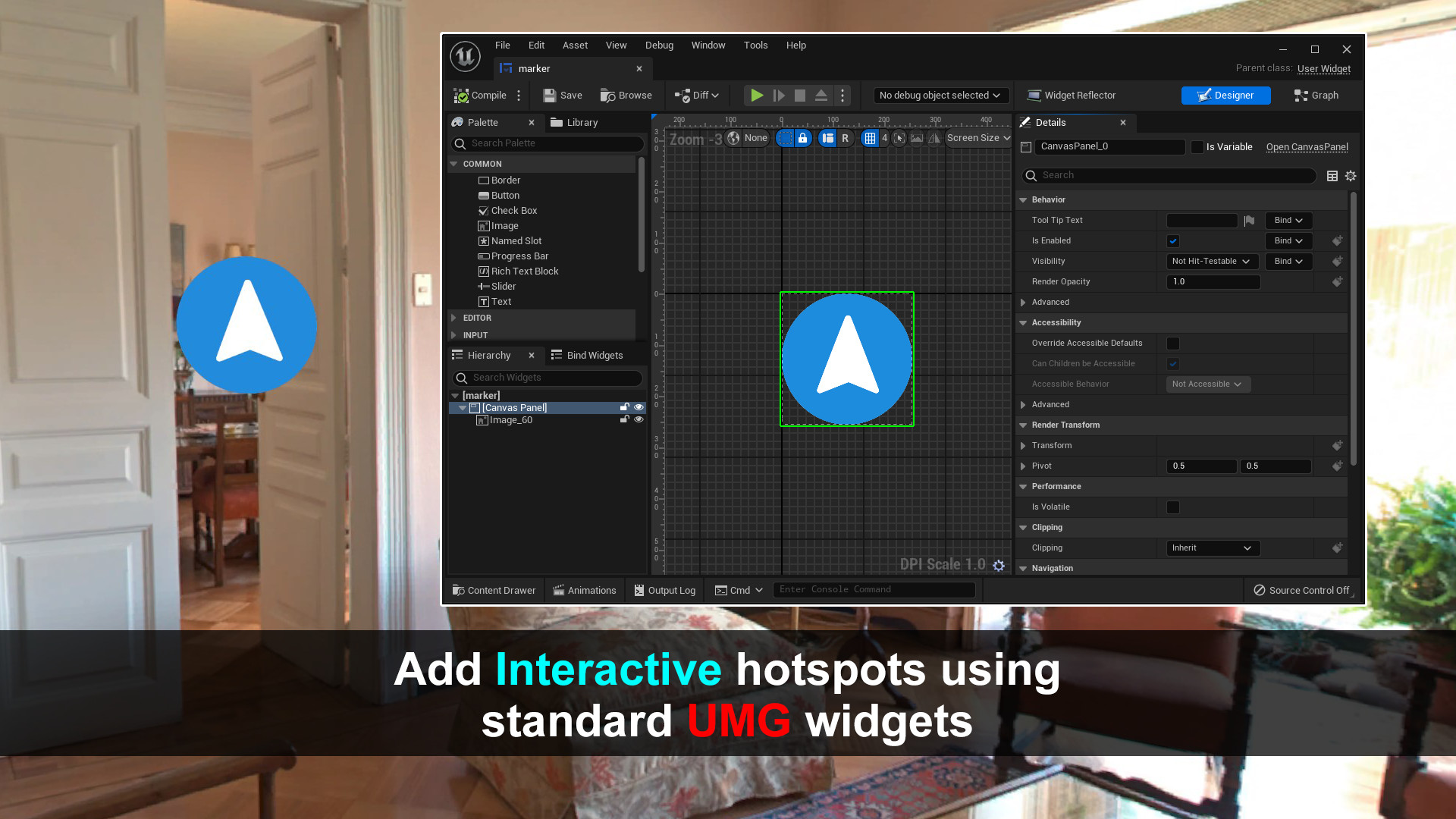The width and height of the screenshot is (1456, 819).
Task: Click the Save button
Action: coord(562,94)
